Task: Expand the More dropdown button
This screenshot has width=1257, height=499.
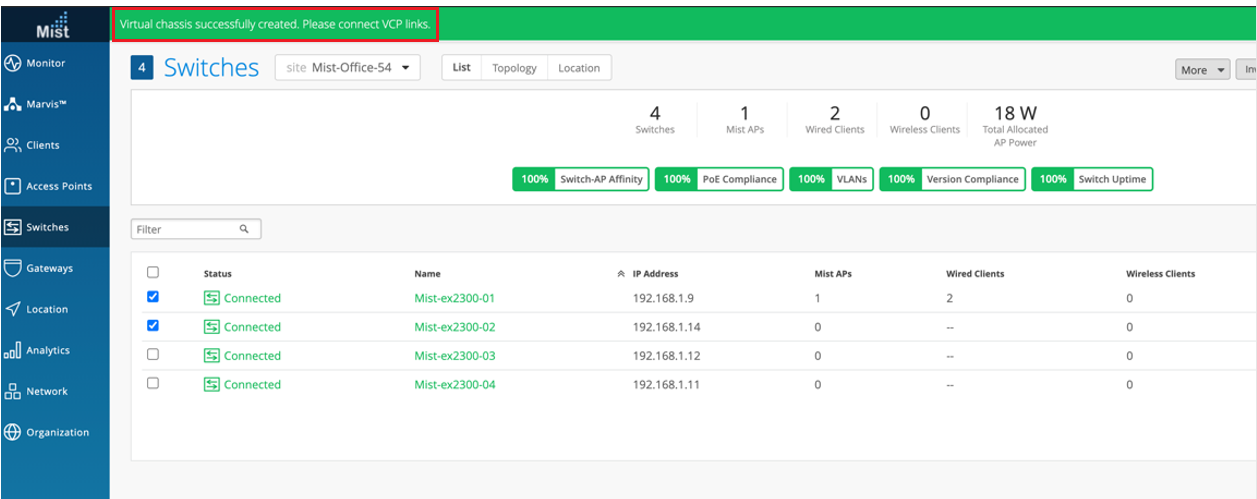Action: click(1202, 70)
